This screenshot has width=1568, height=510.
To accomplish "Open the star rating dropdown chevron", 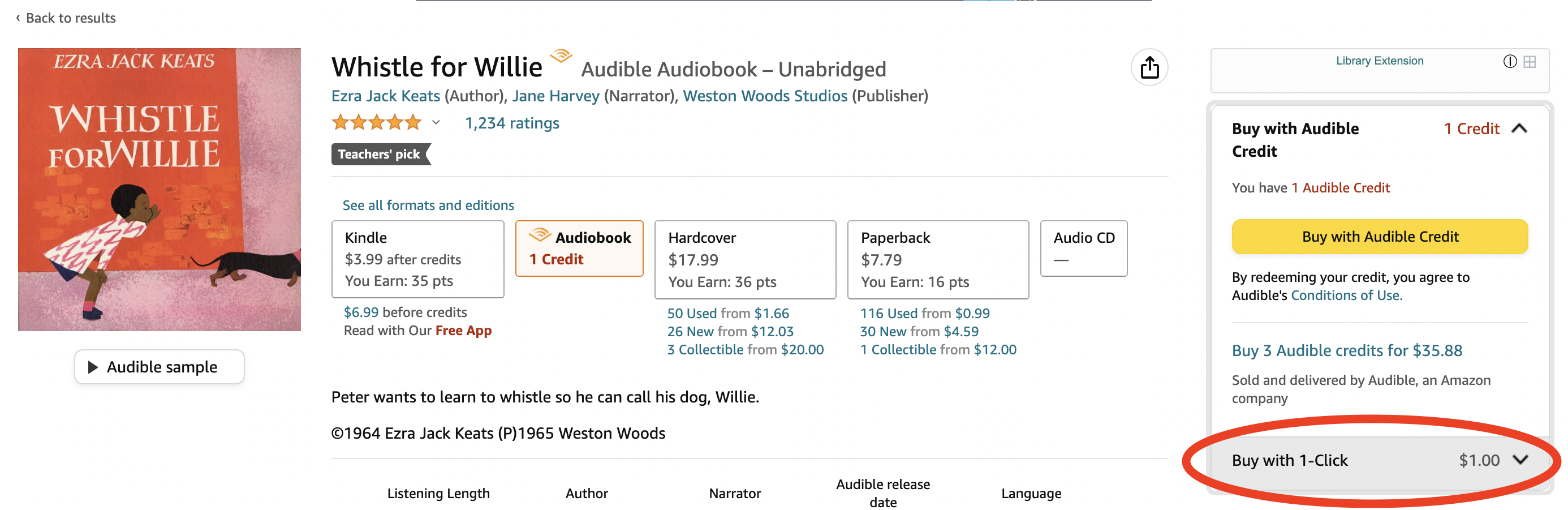I will 436,122.
